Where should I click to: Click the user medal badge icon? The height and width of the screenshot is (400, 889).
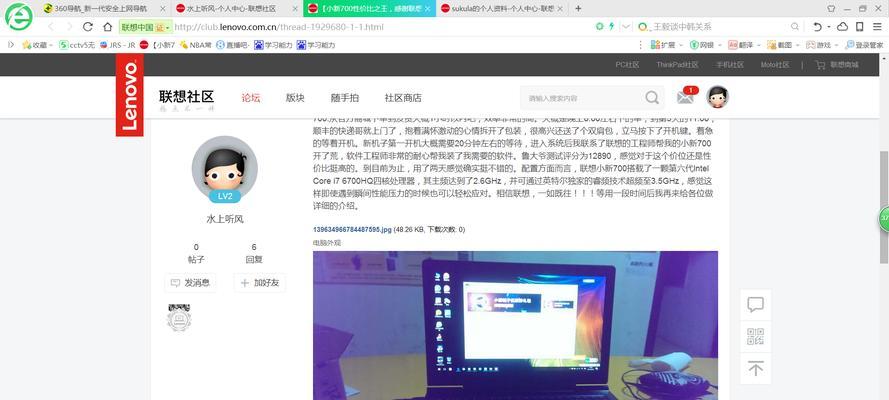(x=179, y=317)
